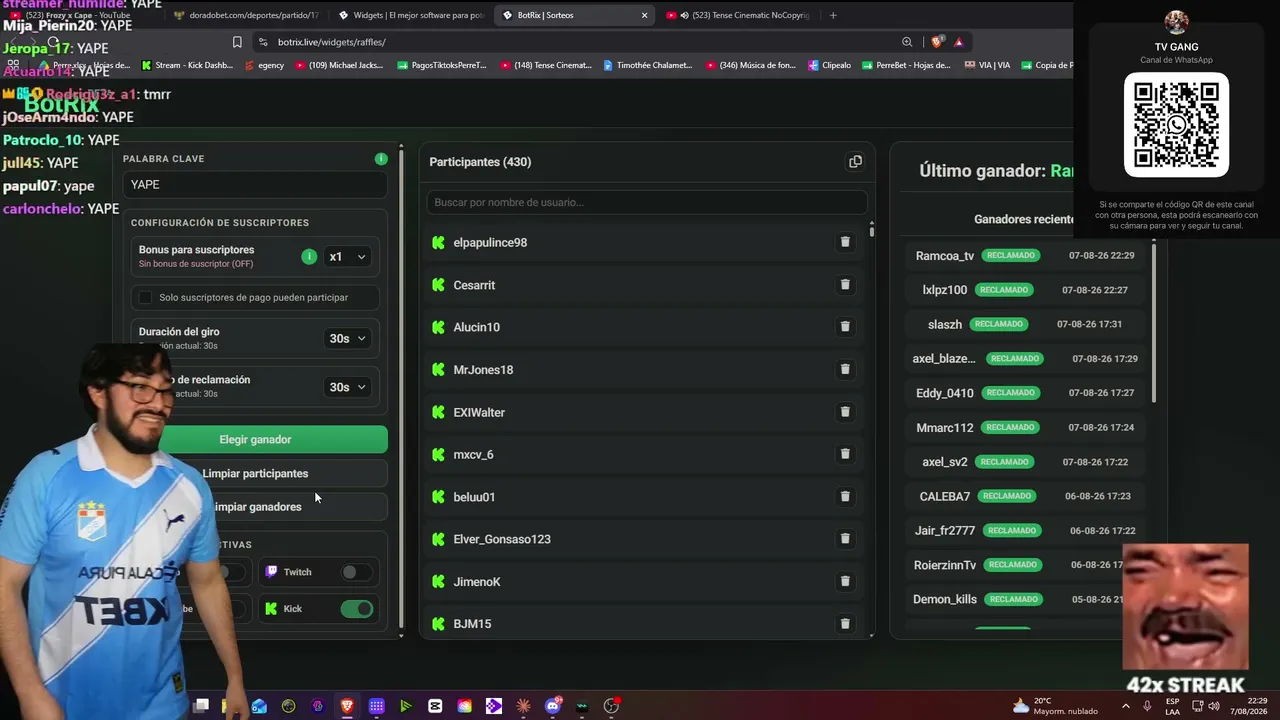Screen dimensions: 1280x720
Task: Click the participants list scrollbar
Action: click(872, 230)
